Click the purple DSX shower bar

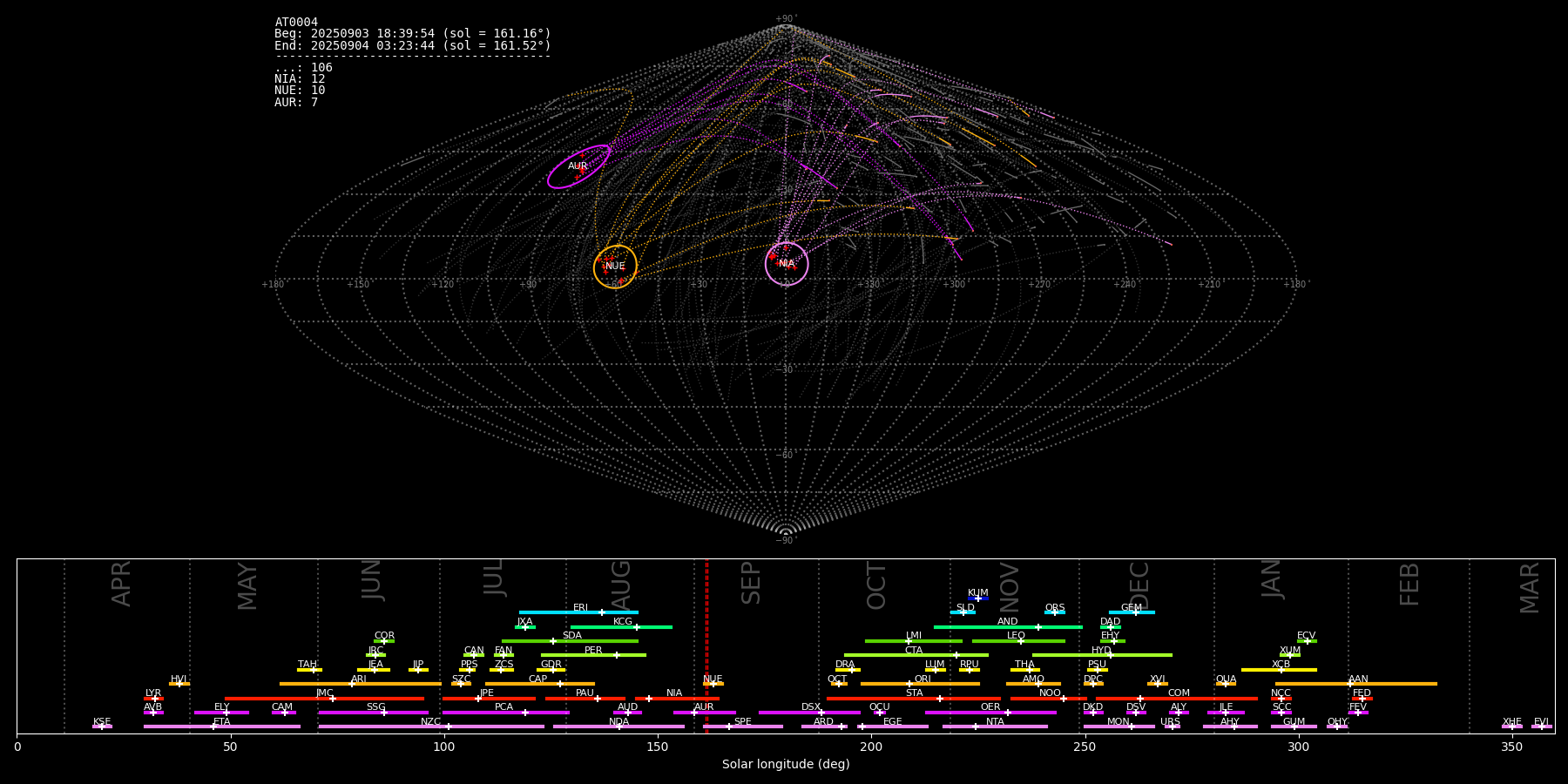(x=809, y=713)
